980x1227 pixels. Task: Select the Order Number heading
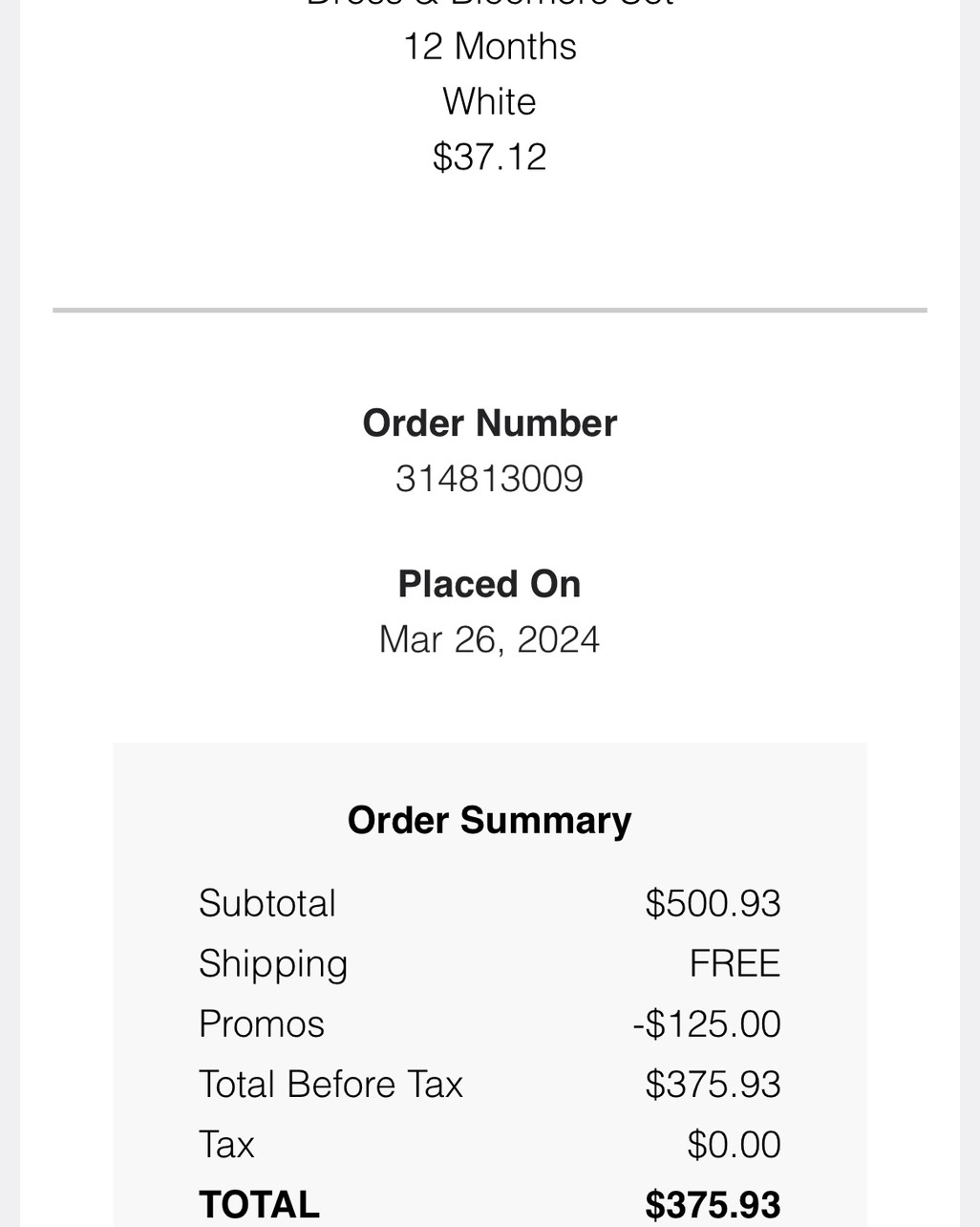pyautogui.click(x=489, y=423)
